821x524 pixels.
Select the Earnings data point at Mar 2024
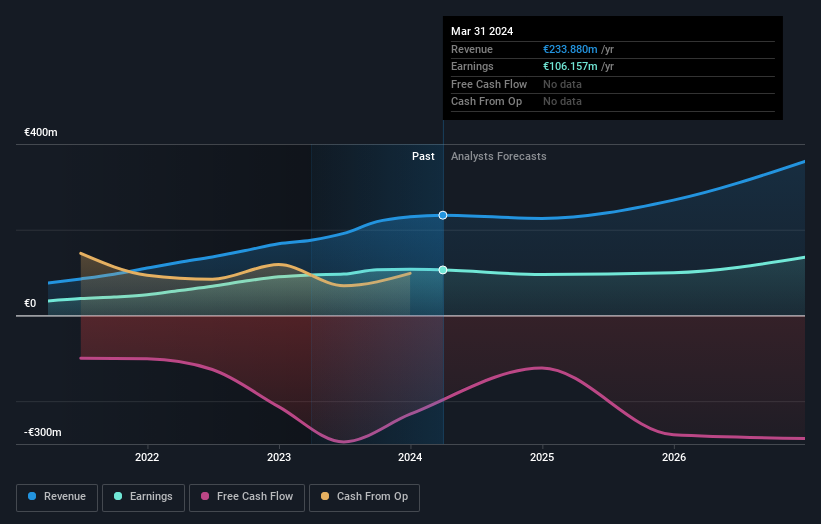pyautogui.click(x=443, y=270)
